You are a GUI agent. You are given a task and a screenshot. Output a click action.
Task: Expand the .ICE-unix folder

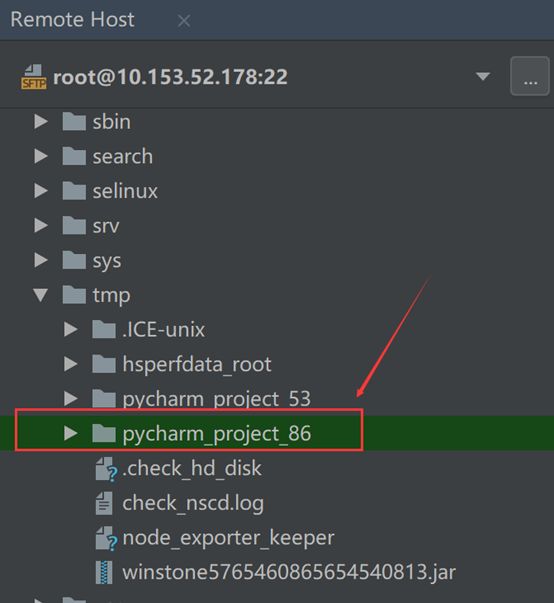(x=70, y=330)
